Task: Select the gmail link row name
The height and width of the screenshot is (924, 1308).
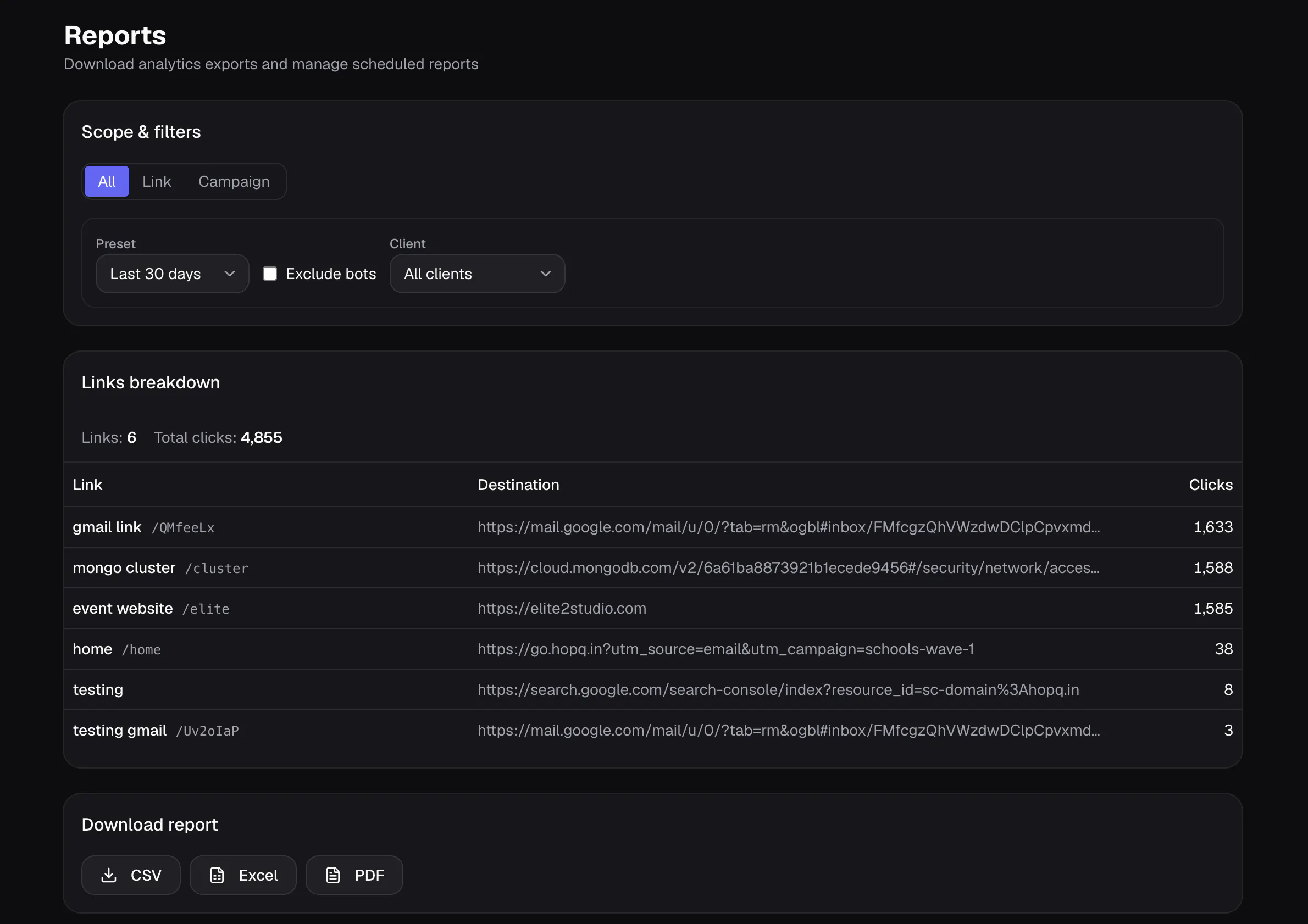Action: (107, 527)
